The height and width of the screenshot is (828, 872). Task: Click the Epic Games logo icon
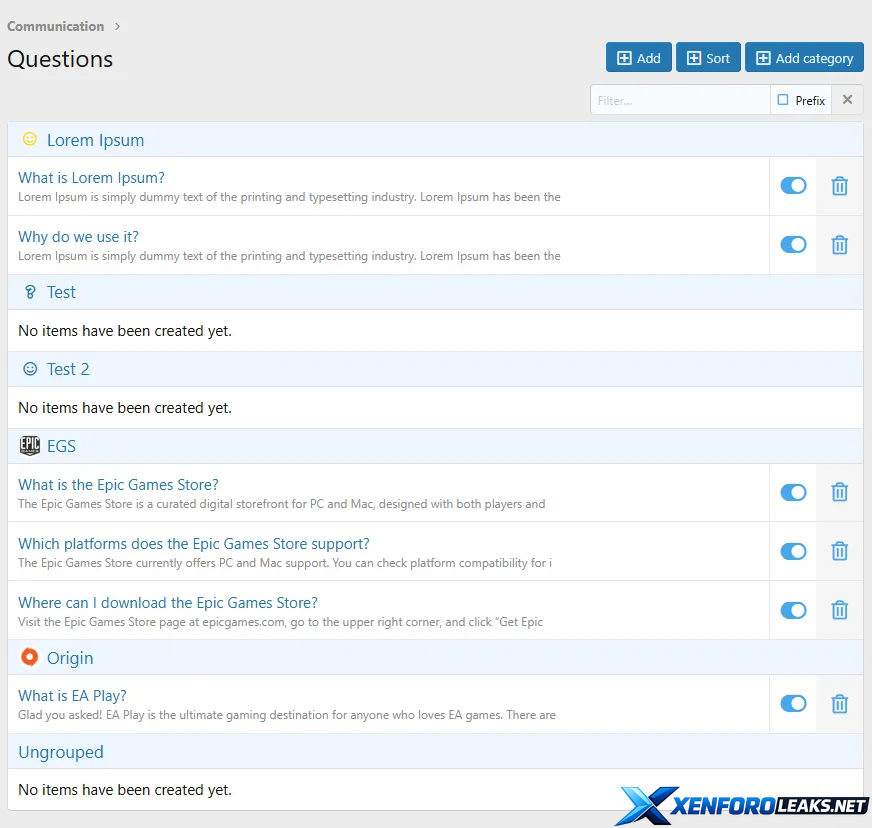click(x=30, y=446)
